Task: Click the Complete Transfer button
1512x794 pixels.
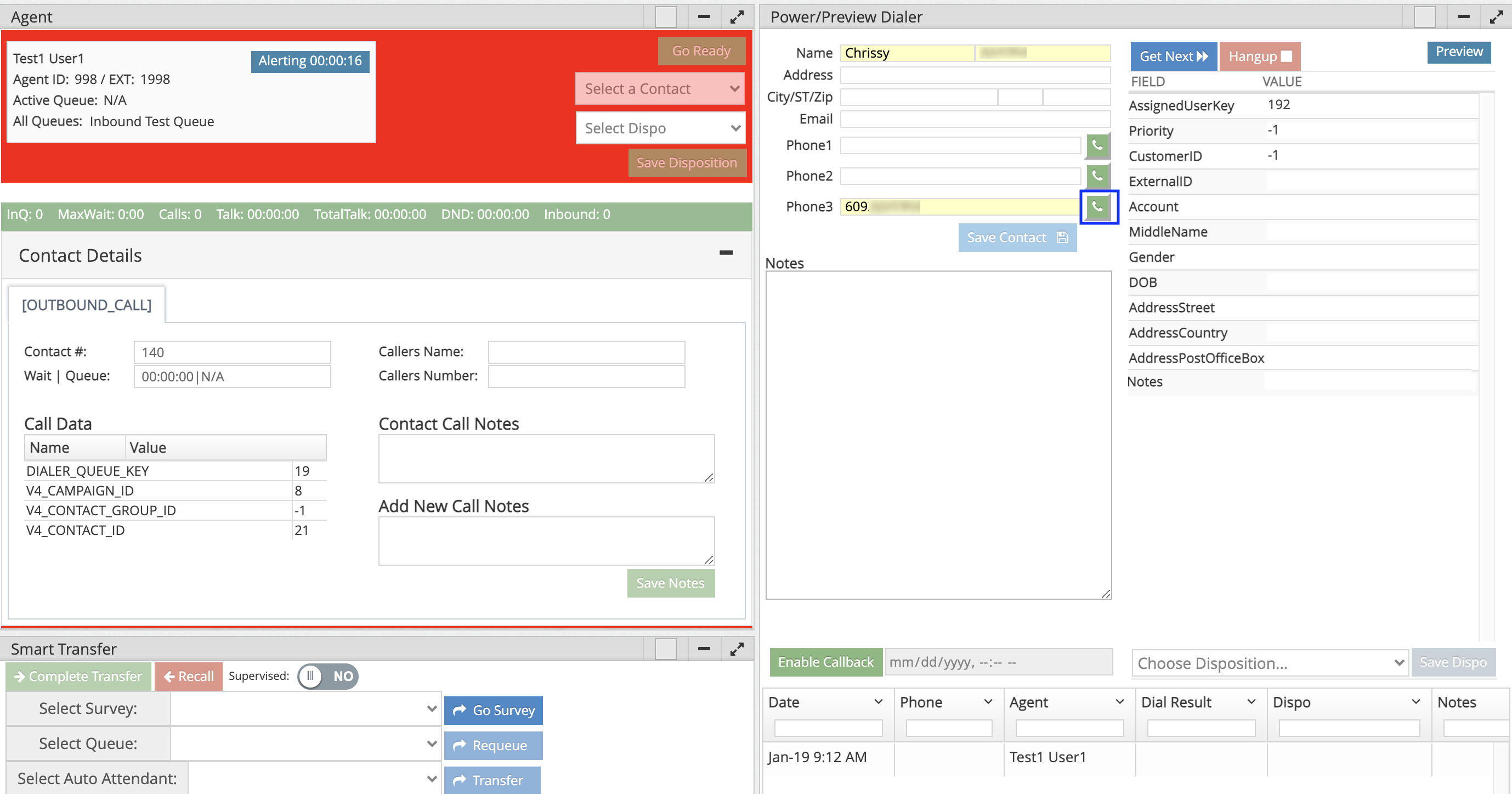Action: click(x=78, y=677)
